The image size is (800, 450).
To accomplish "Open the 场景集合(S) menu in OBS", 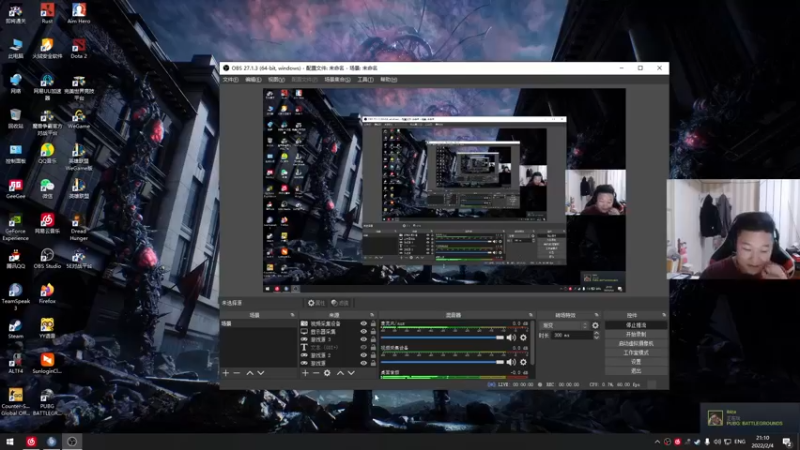I will click(x=337, y=80).
